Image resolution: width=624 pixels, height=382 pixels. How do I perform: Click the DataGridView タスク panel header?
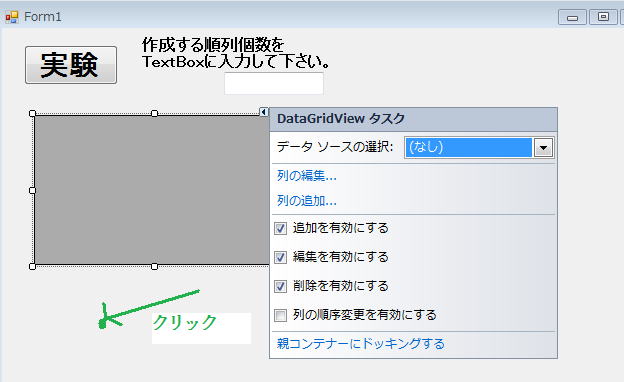click(x=413, y=119)
